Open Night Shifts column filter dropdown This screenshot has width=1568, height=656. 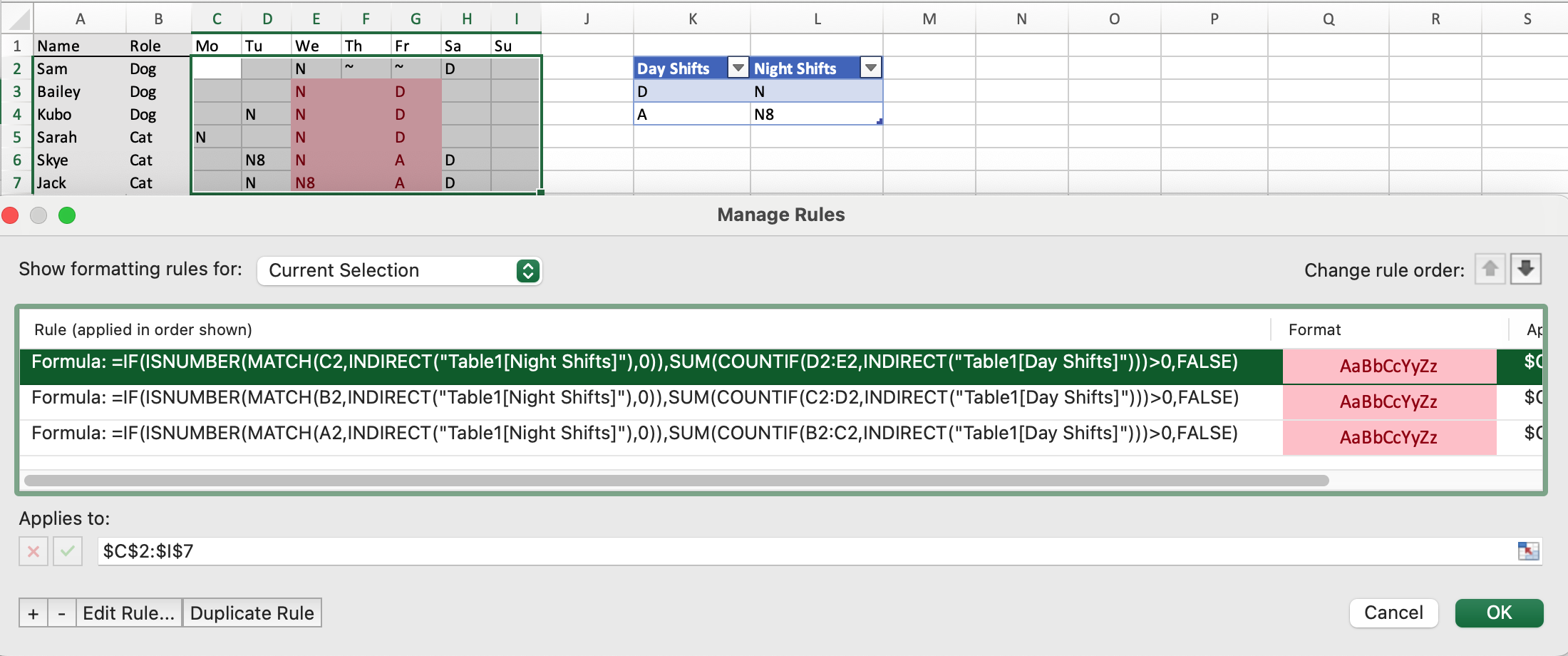pyautogui.click(x=870, y=68)
